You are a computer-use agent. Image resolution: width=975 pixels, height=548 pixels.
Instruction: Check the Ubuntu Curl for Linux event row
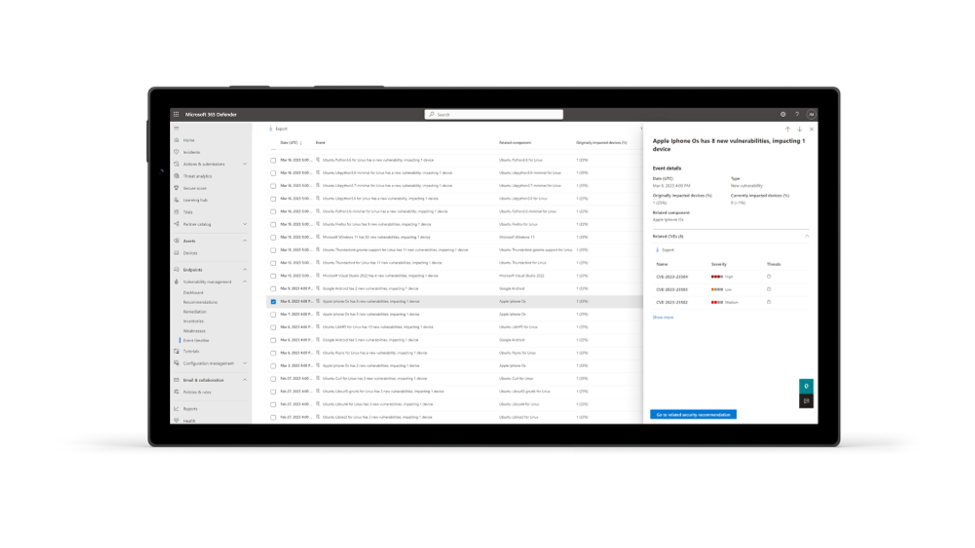[x=273, y=379]
